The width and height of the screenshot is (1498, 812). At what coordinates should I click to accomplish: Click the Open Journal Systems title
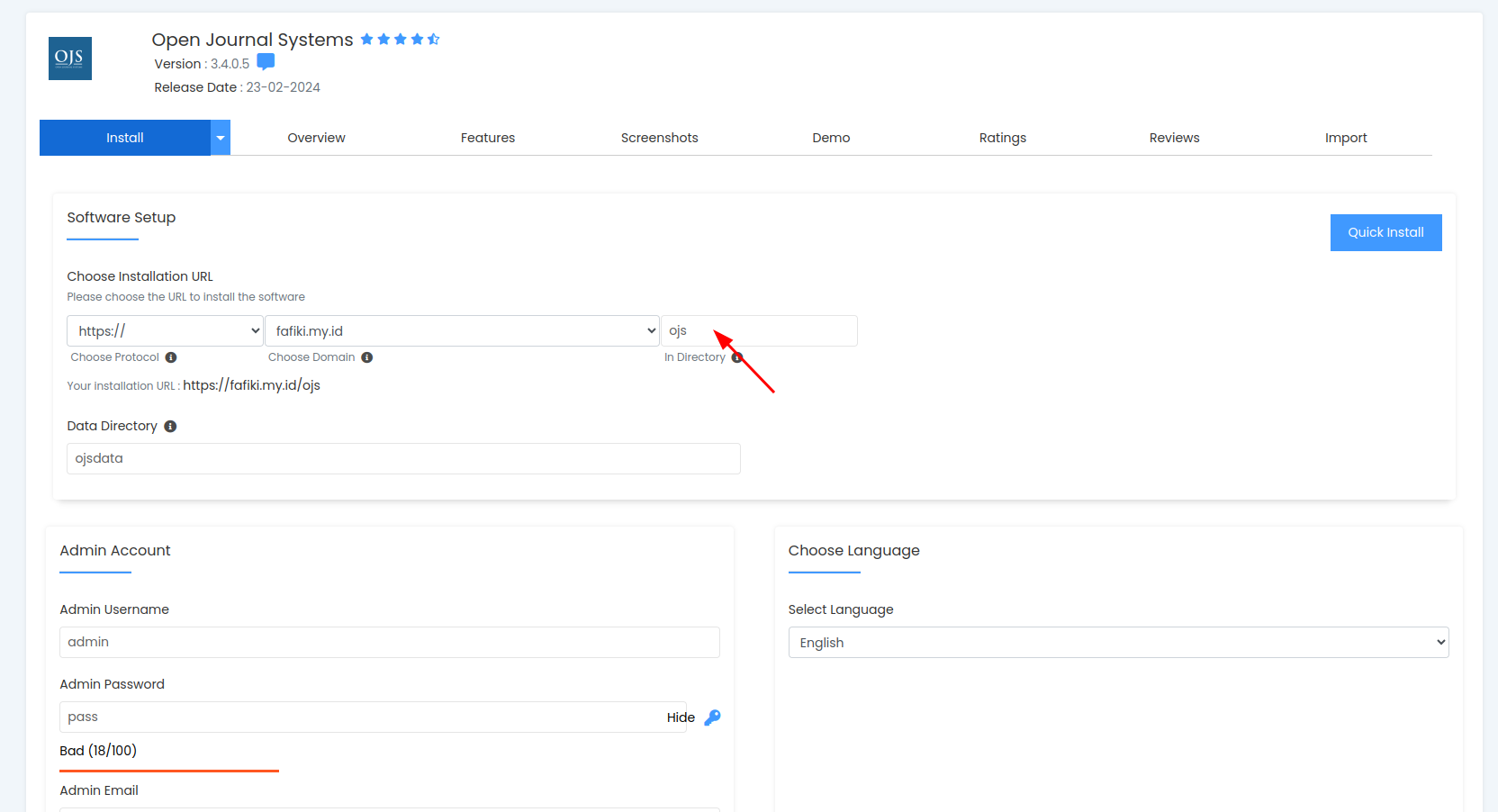[252, 40]
